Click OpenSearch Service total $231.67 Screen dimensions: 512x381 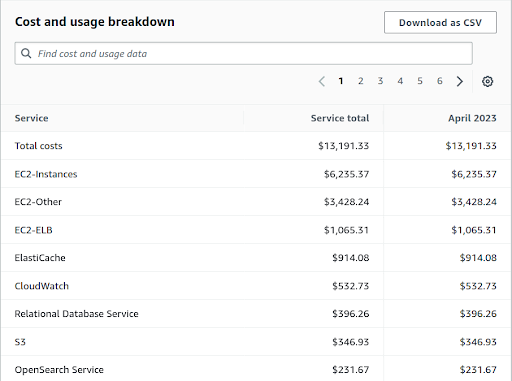tap(351, 370)
